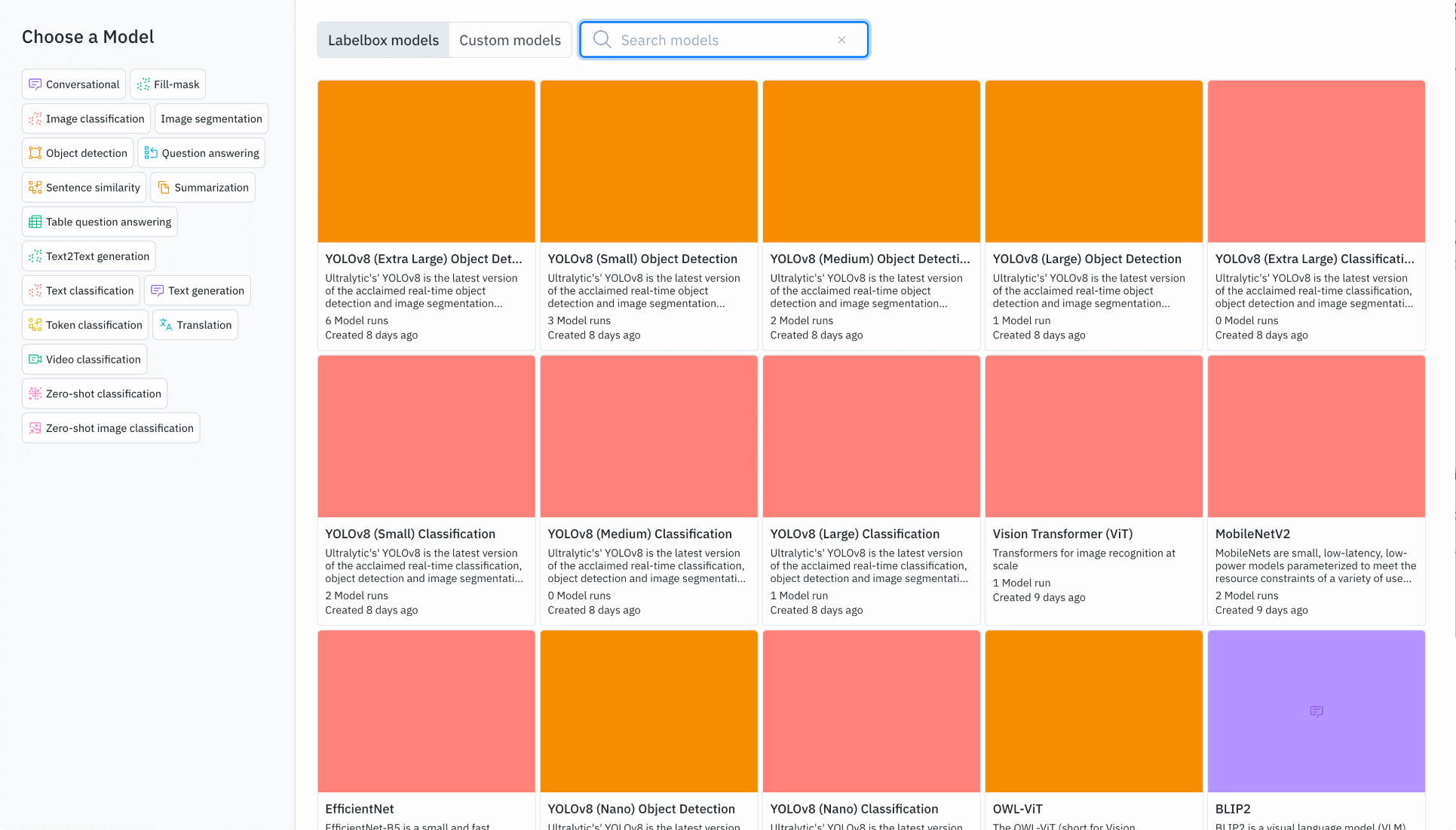Click the Table question answering grid icon
Viewport: 1456px width, 830px height.
tap(35, 222)
